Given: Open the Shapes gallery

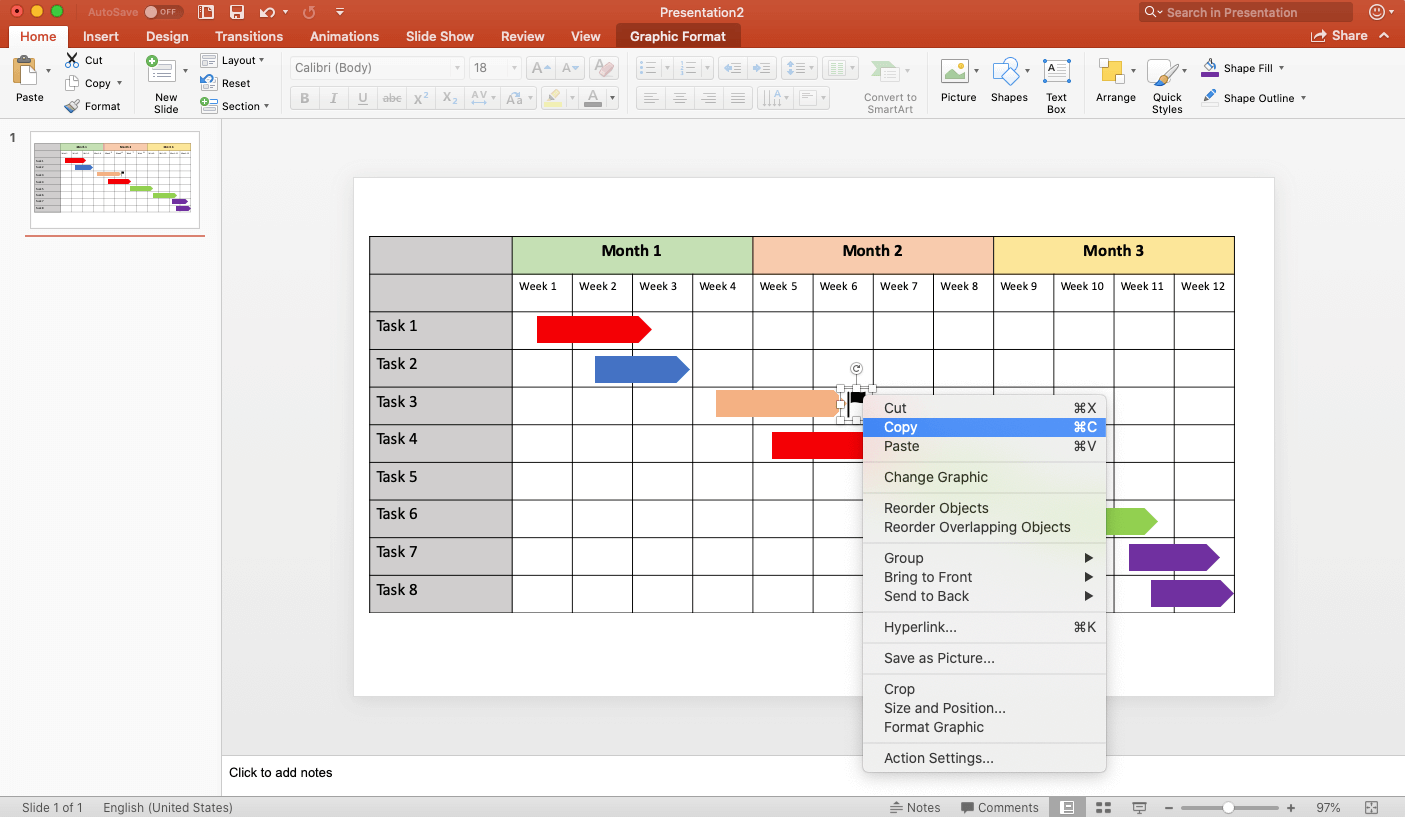Looking at the screenshot, I should (x=1008, y=73).
